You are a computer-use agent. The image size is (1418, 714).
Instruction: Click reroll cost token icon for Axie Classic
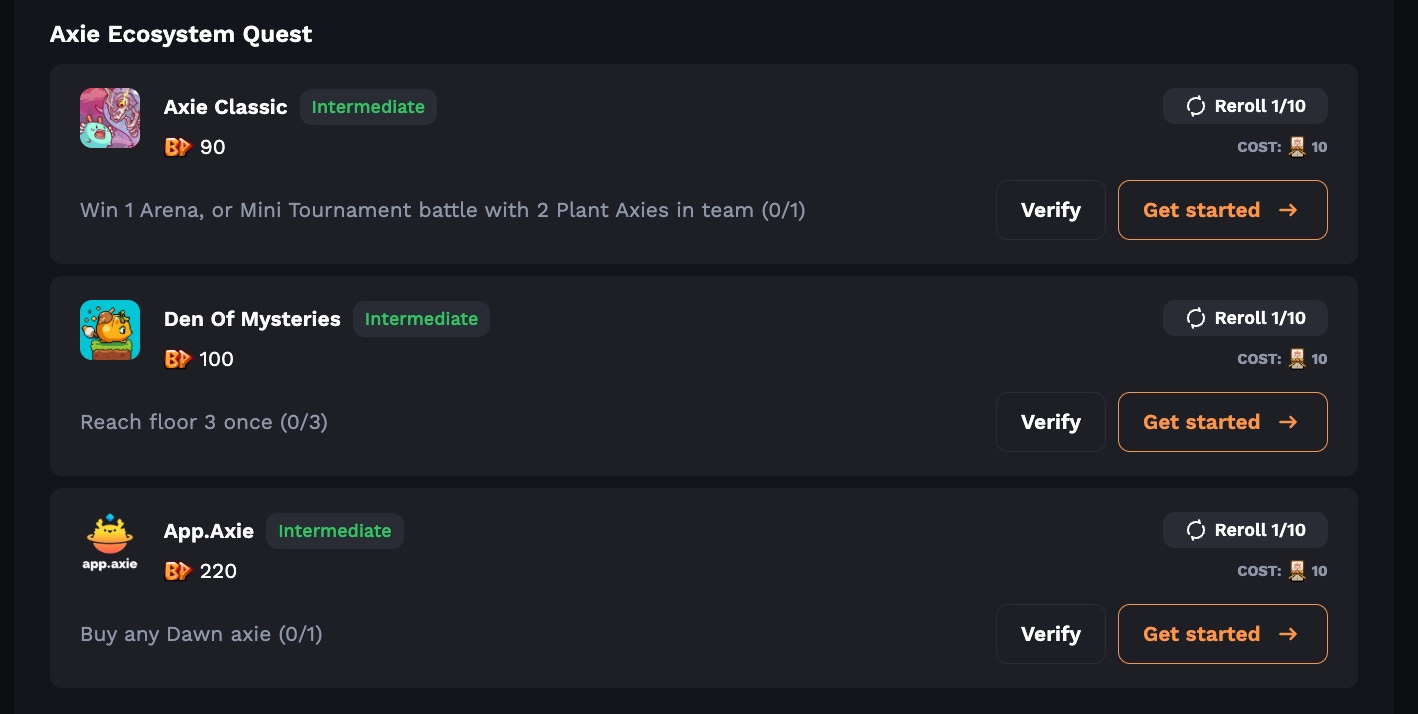tap(1297, 147)
